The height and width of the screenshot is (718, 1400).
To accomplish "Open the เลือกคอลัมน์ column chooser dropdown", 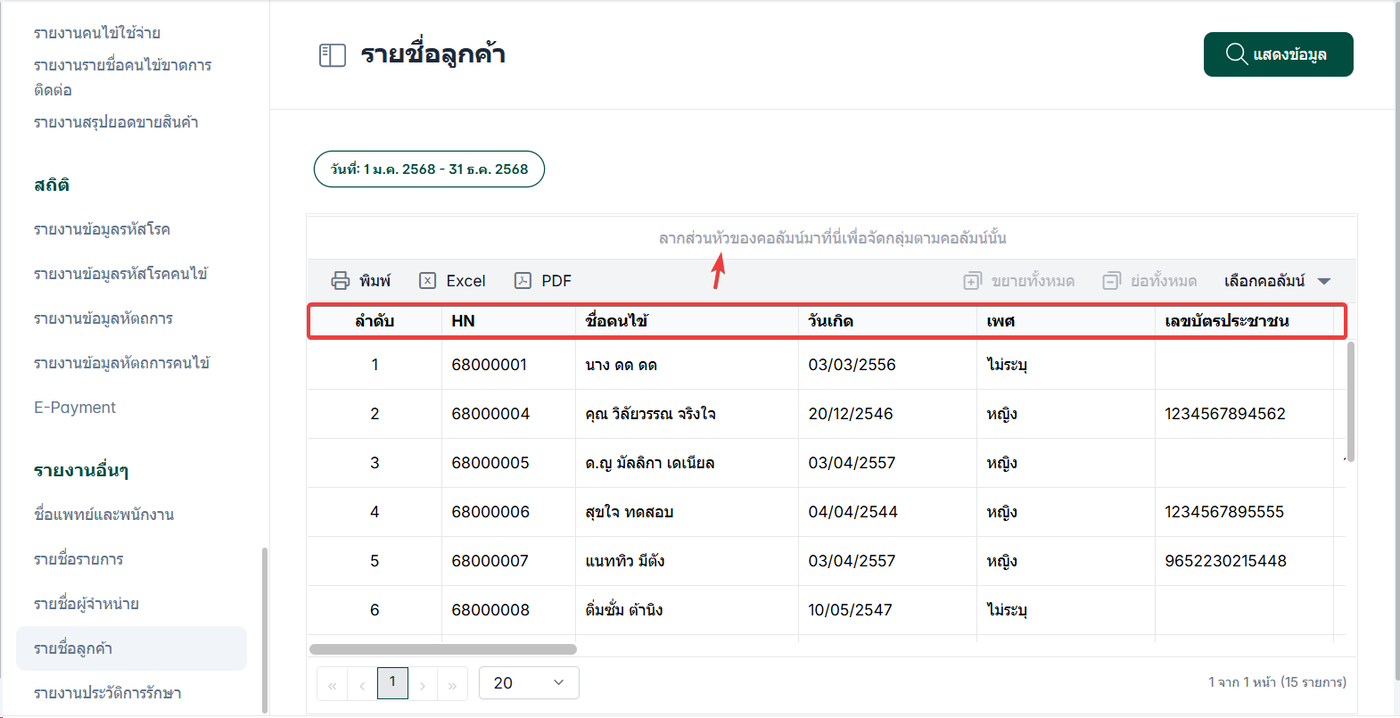I will coord(1277,281).
